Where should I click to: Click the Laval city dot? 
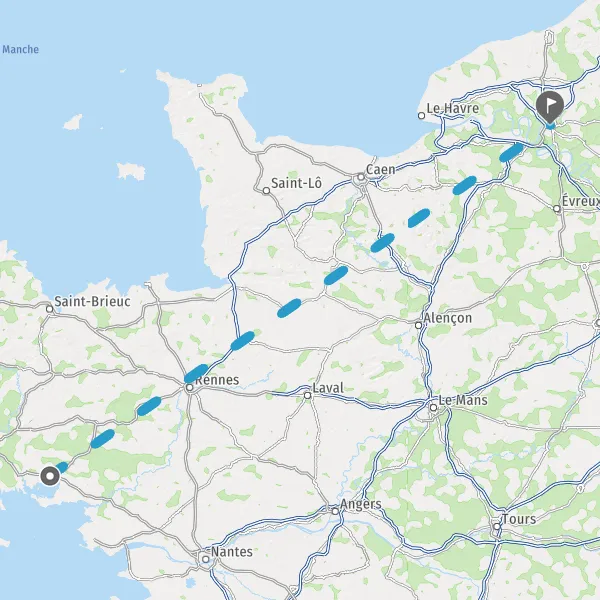coord(308,395)
